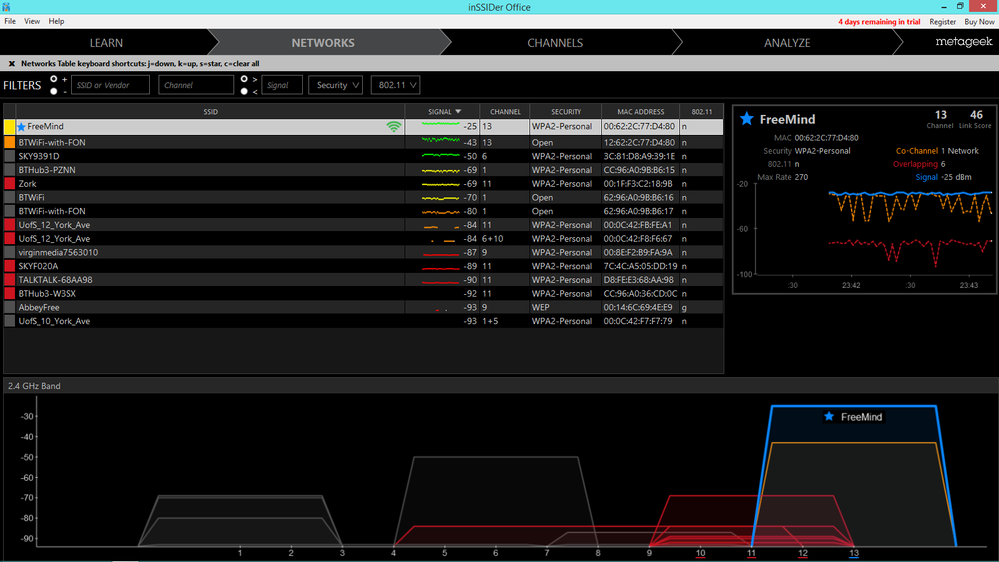Viewport: 999px width, 562px height.
Task: Open the View menu
Action: pyautogui.click(x=32, y=21)
